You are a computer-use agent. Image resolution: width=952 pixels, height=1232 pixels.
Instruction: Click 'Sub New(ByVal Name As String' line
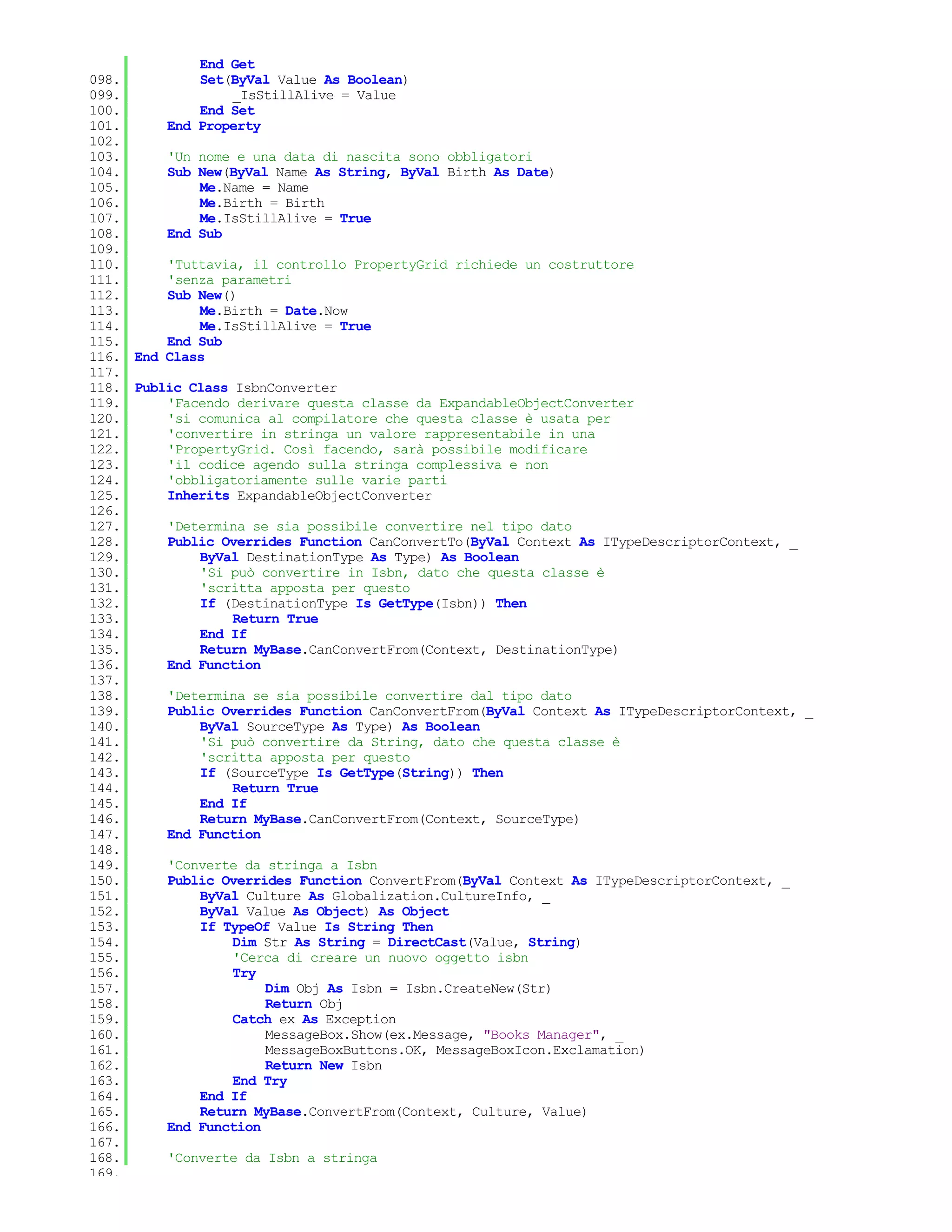click(361, 172)
